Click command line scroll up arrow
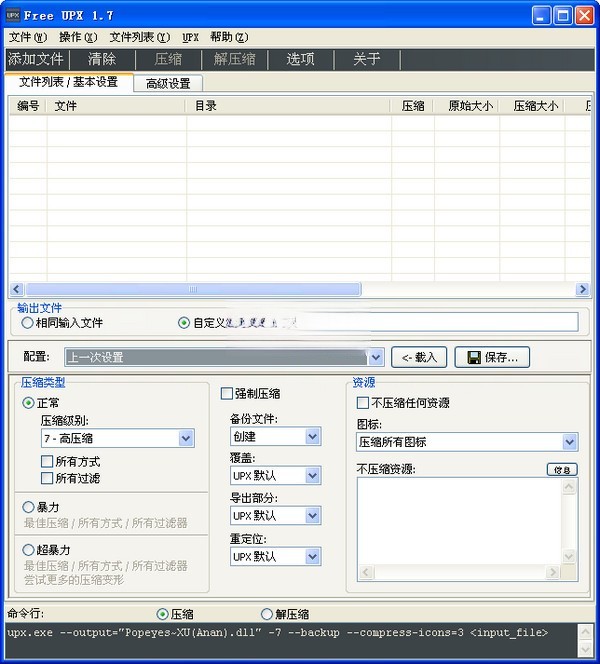Viewport: 600px width, 664px height. [x=585, y=633]
